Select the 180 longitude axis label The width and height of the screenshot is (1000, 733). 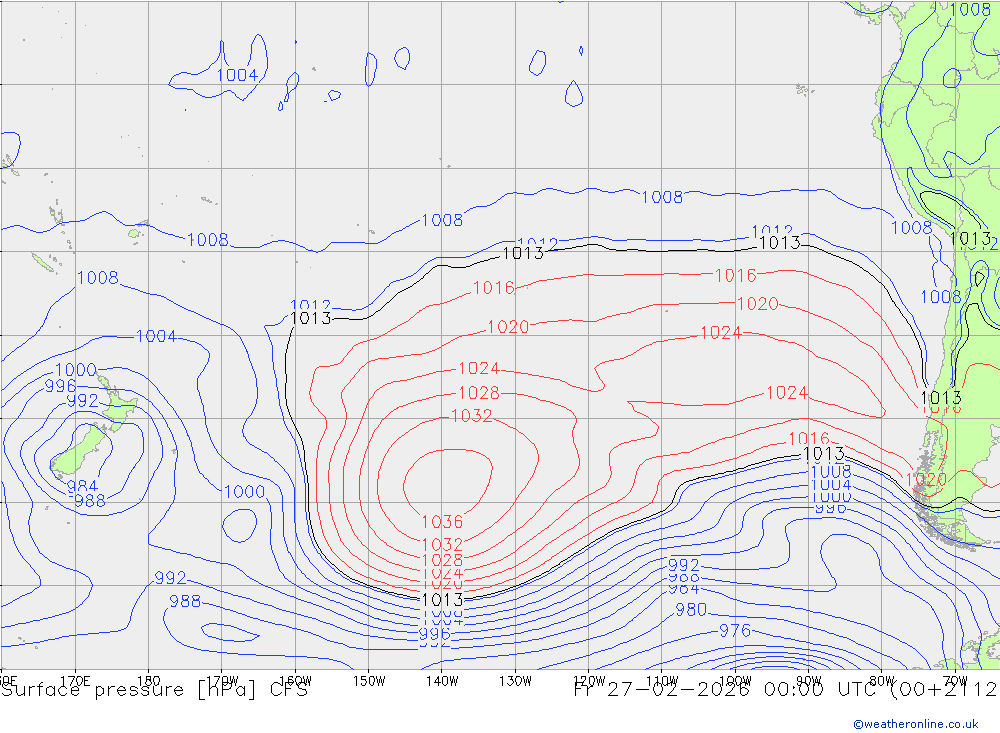(149, 681)
